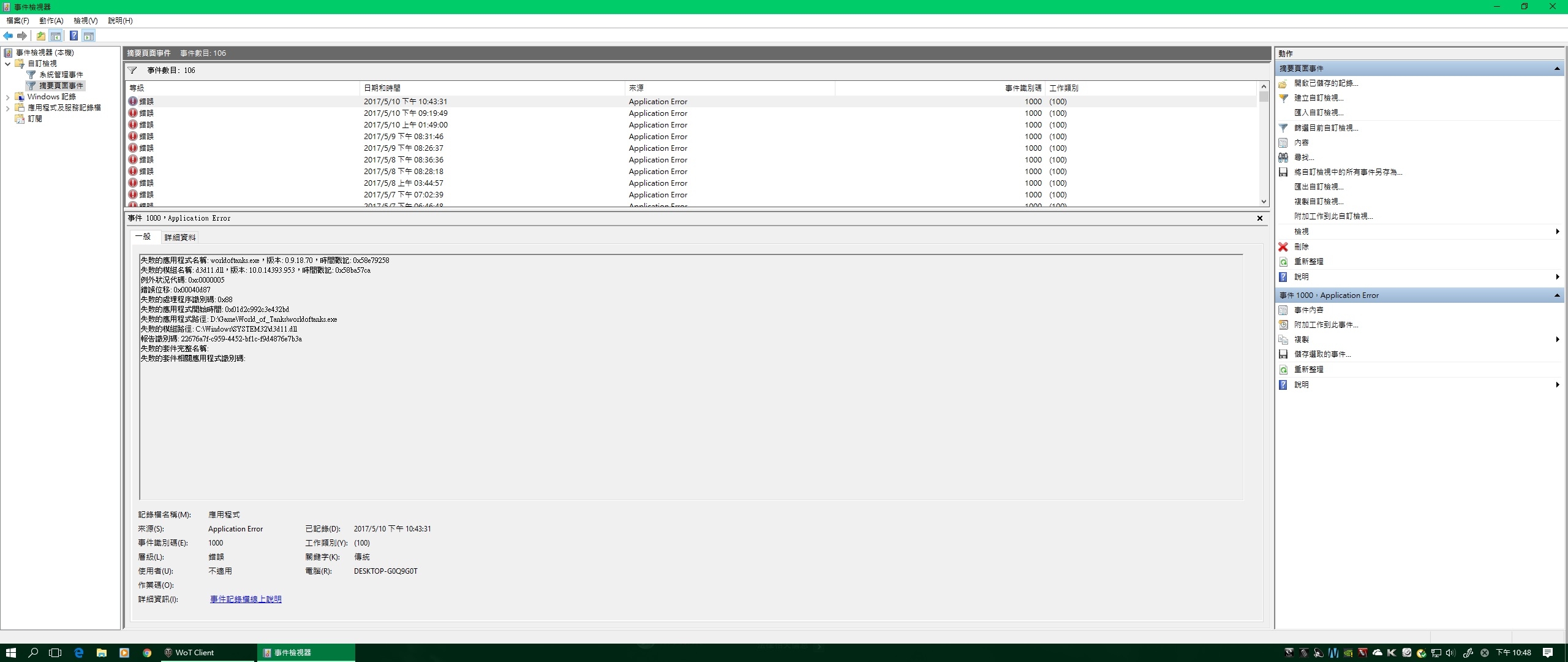The image size is (1568, 662).
Task: Open Task View from the taskbar
Action: click(x=55, y=653)
